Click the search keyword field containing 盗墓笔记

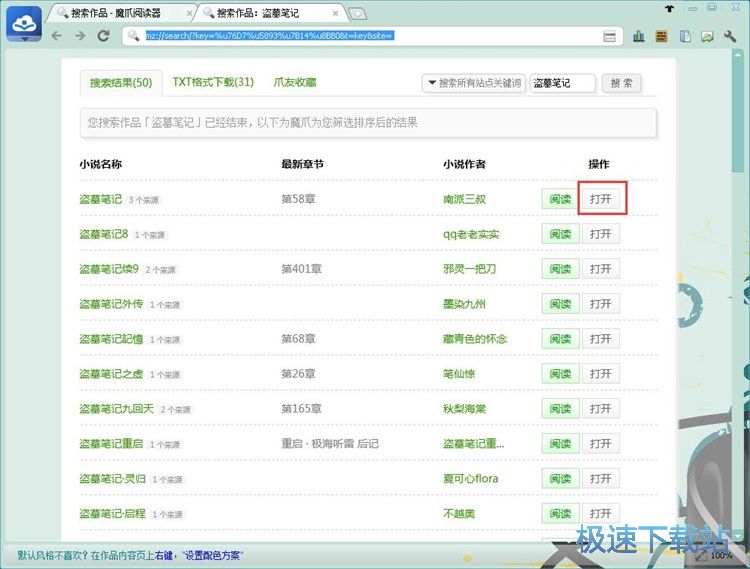561,83
